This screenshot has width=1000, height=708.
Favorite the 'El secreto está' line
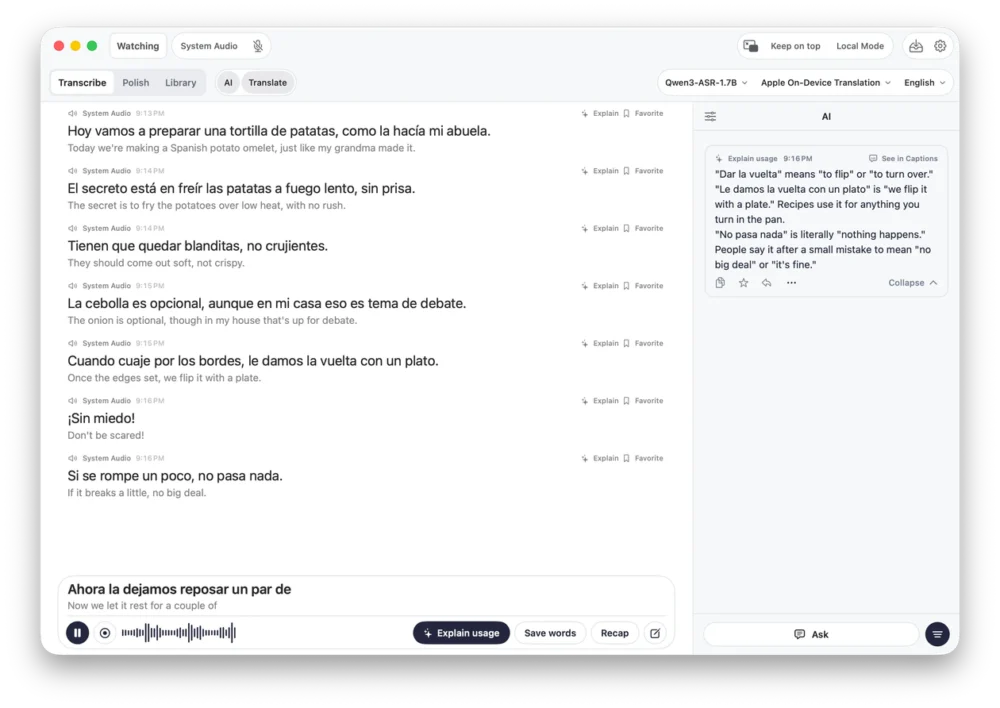[x=643, y=171]
